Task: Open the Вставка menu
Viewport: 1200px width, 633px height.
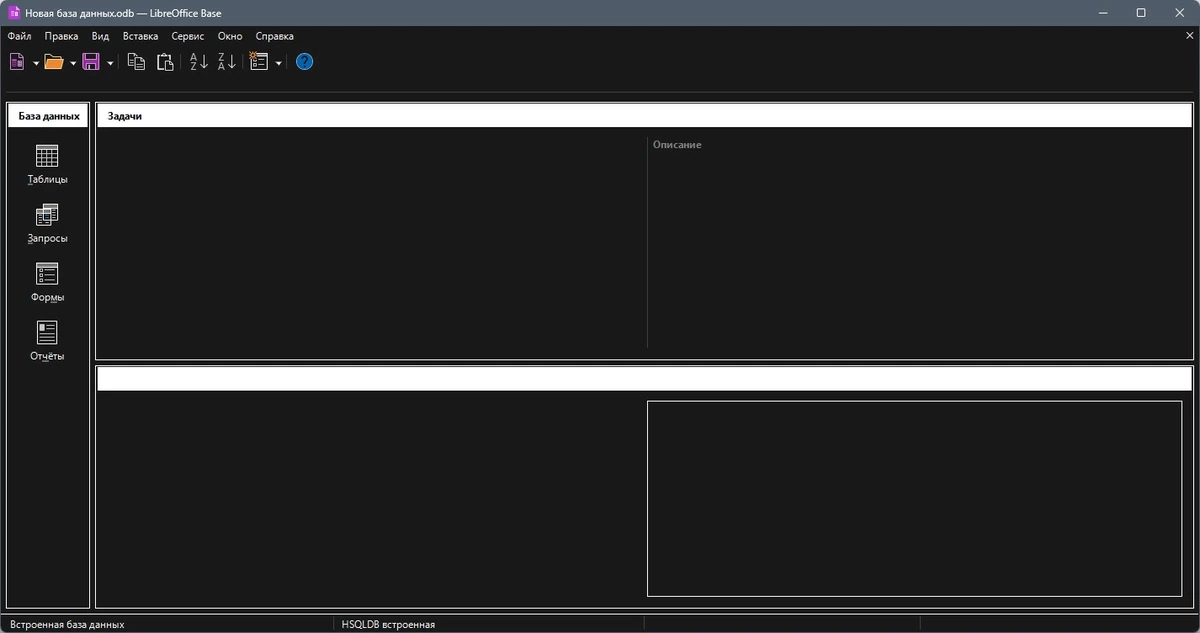Action: (x=140, y=36)
